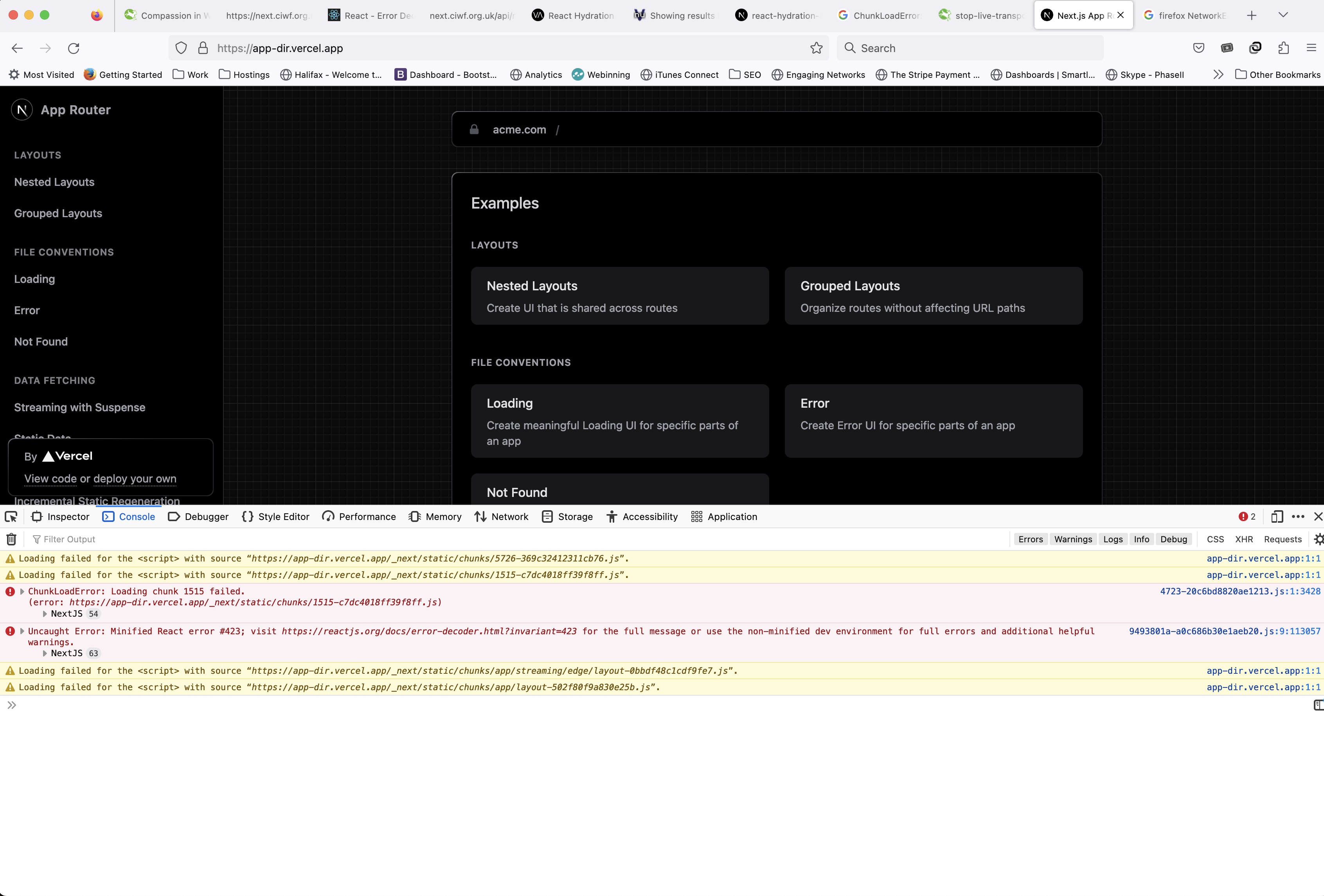Screen dimensions: 1324x896
Task: Enable the XHR console filter
Action: [1244, 539]
